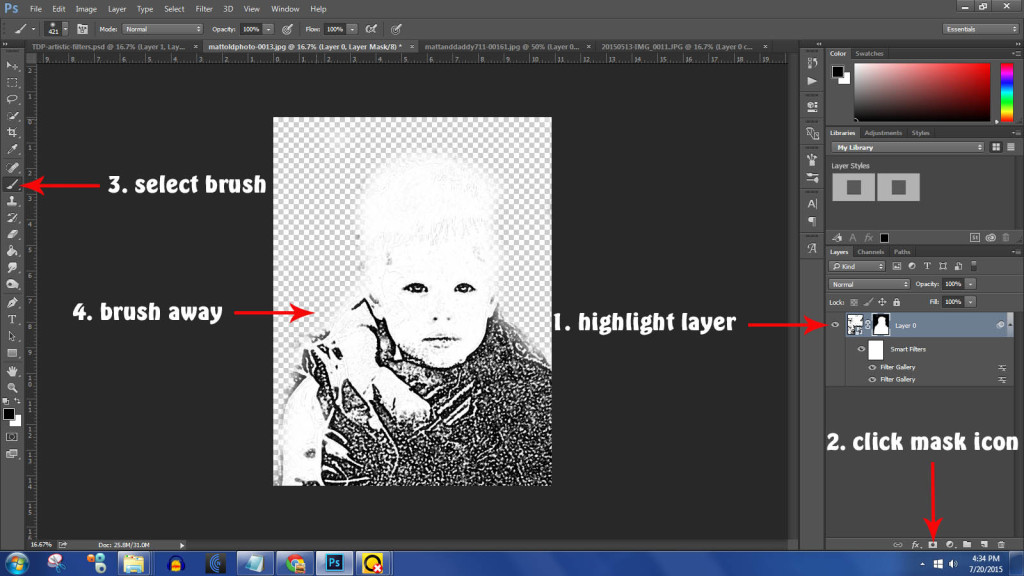Select the Eyedropper tool
The image size is (1024, 576).
click(12, 150)
